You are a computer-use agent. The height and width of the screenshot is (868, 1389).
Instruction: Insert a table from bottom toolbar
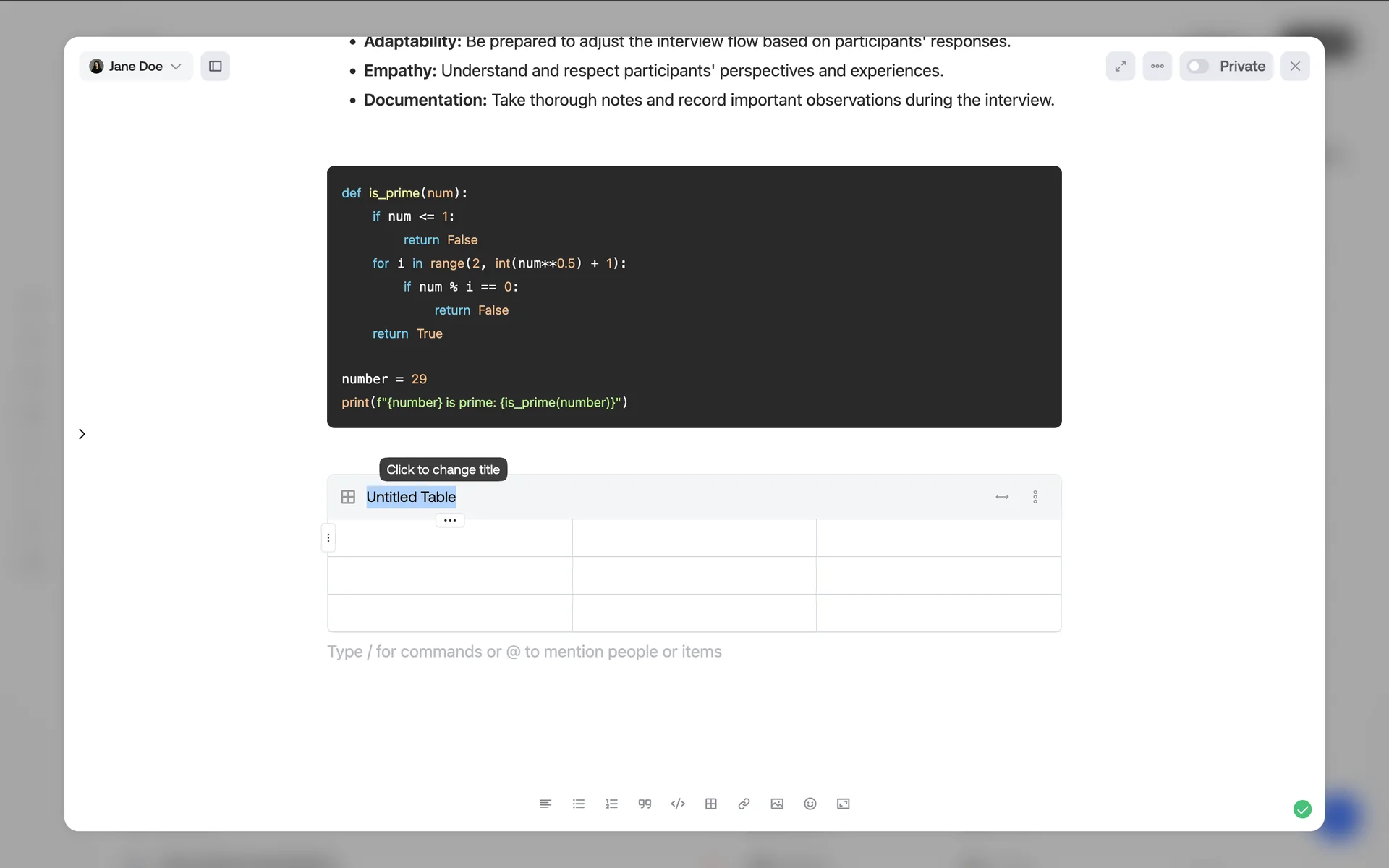point(711,804)
